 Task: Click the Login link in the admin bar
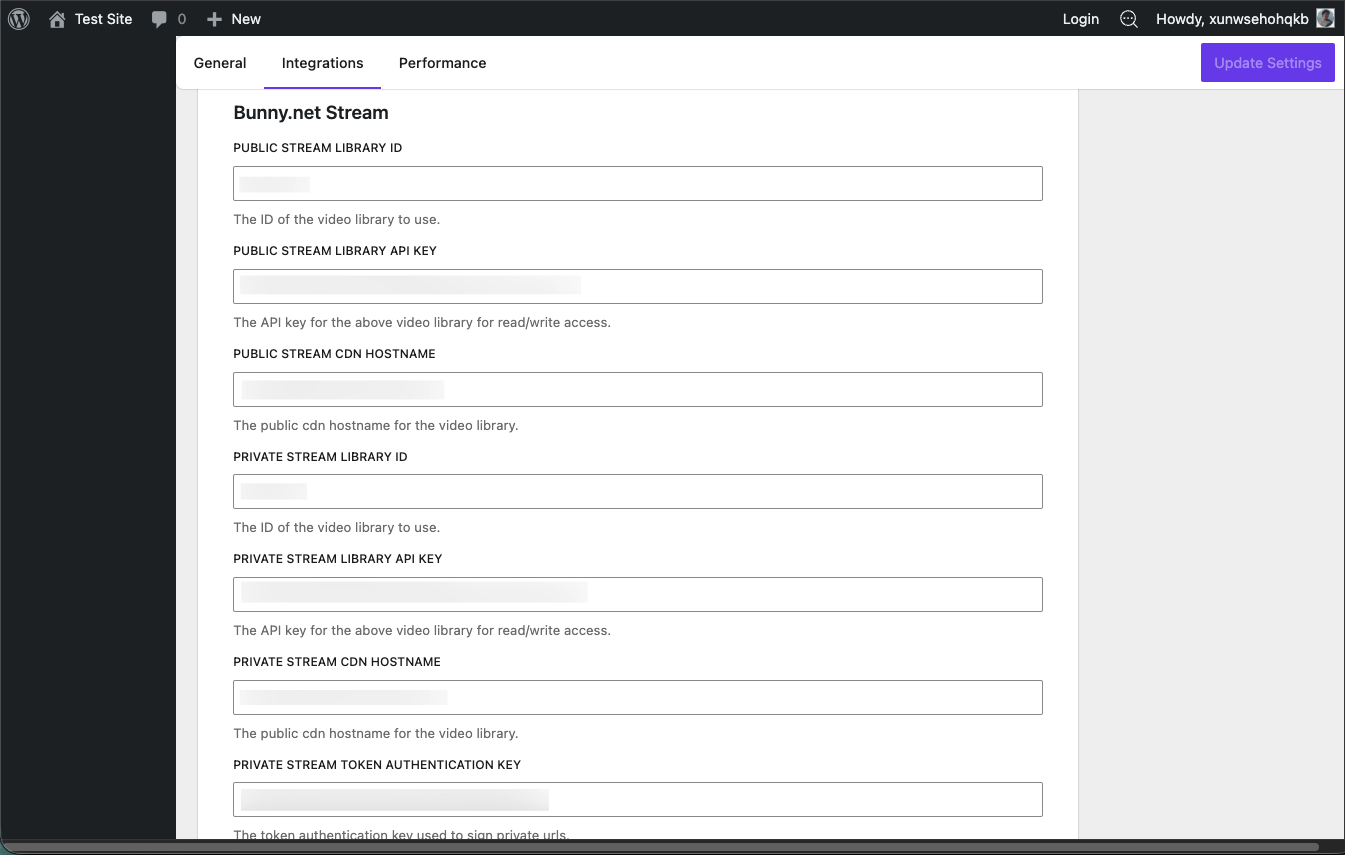[x=1080, y=18]
